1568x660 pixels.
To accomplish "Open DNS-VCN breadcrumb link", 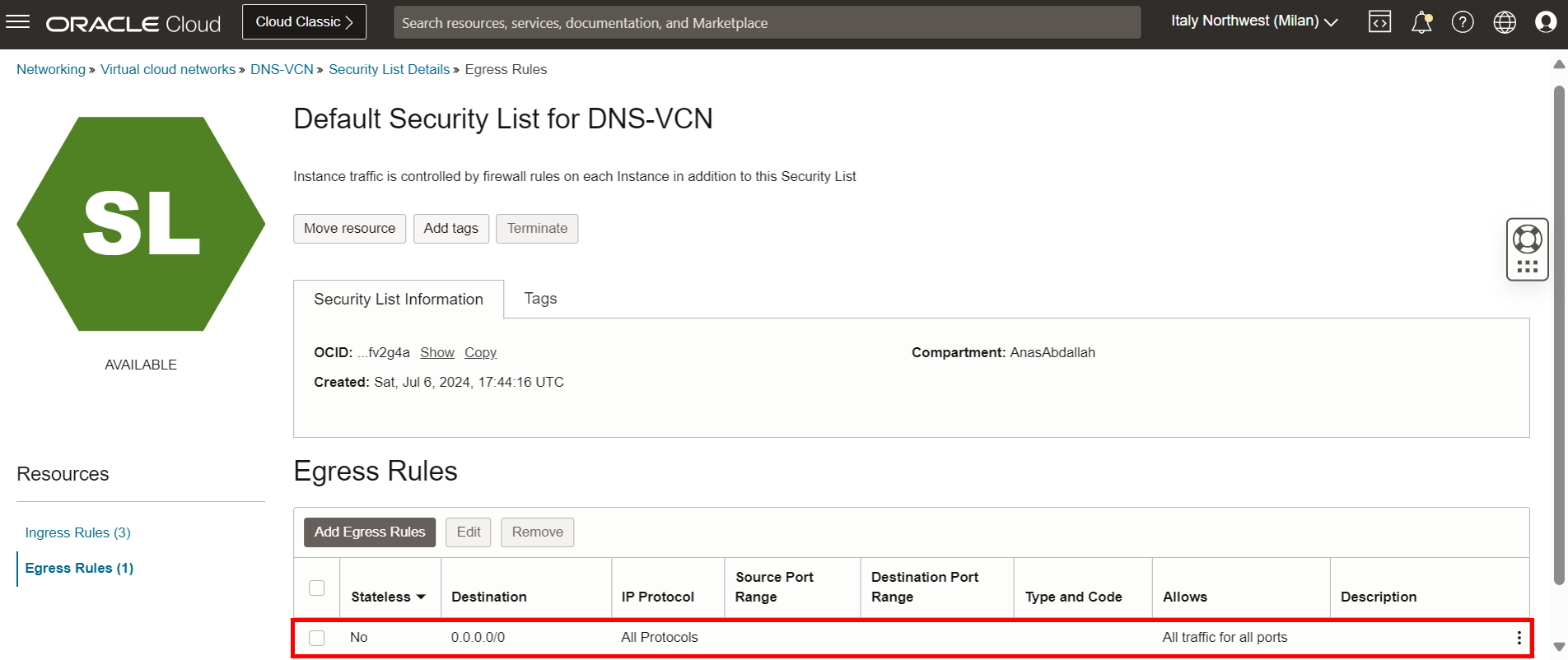I will click(x=282, y=69).
